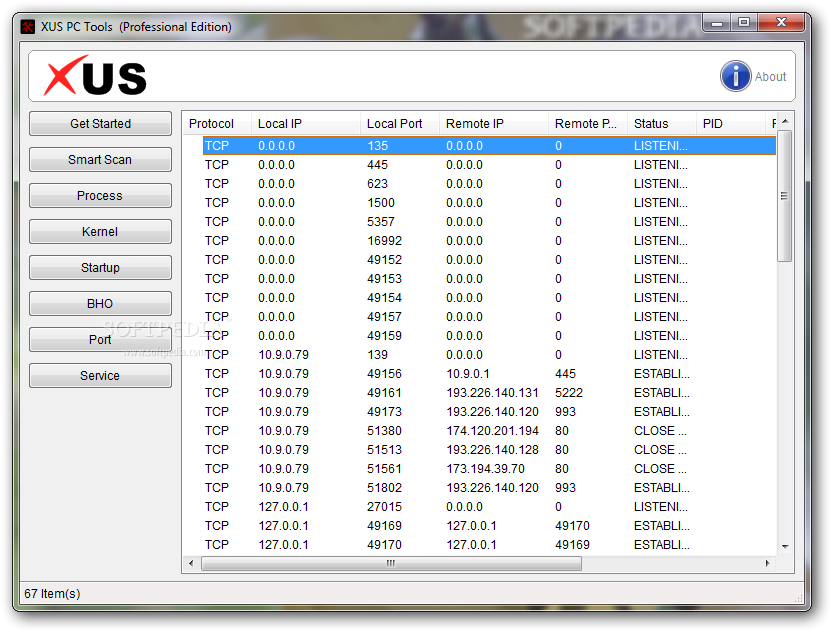
Task: Select the row with local port 49157
Action: point(489,317)
